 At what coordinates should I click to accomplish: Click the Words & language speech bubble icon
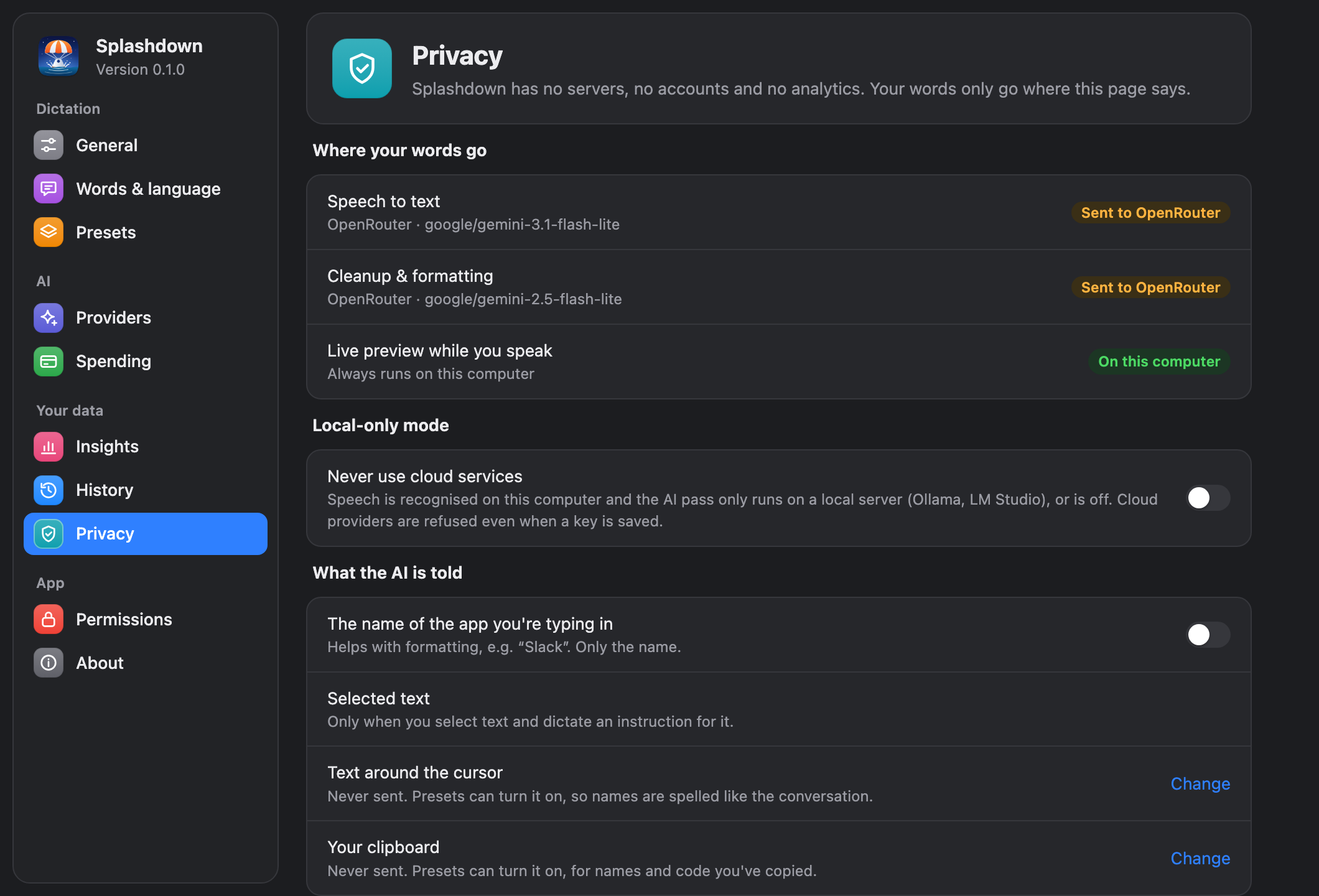49,189
